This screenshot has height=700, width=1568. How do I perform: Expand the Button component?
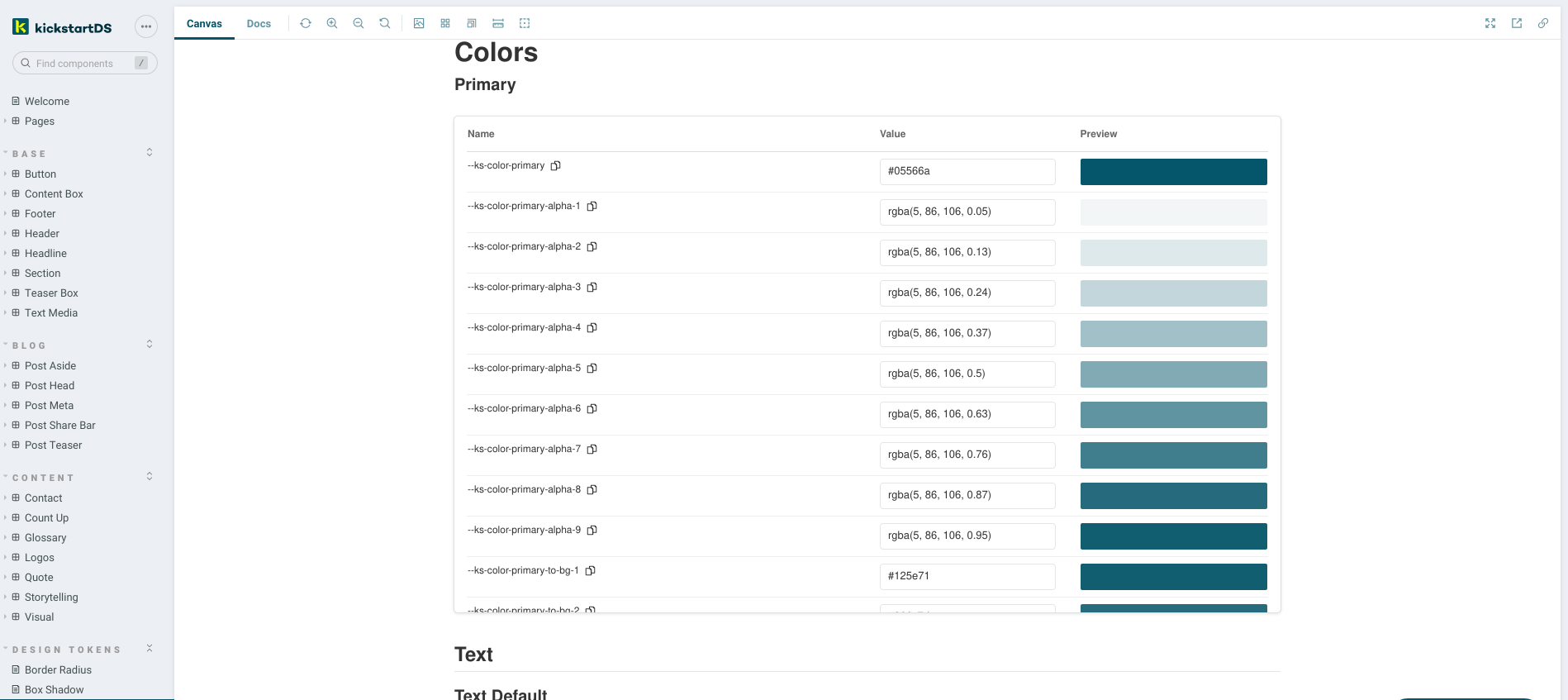[40, 174]
